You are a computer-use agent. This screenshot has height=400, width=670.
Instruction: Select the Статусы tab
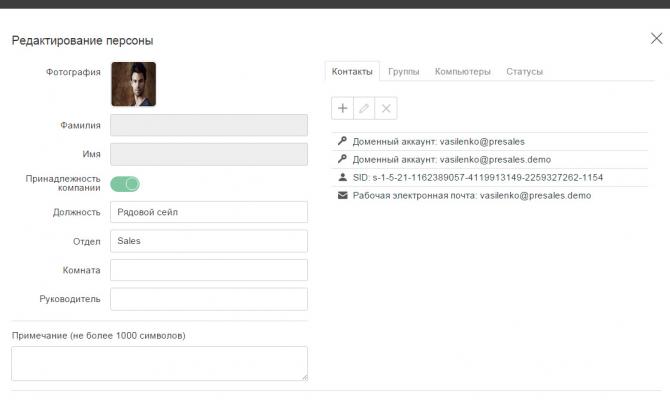(x=524, y=72)
